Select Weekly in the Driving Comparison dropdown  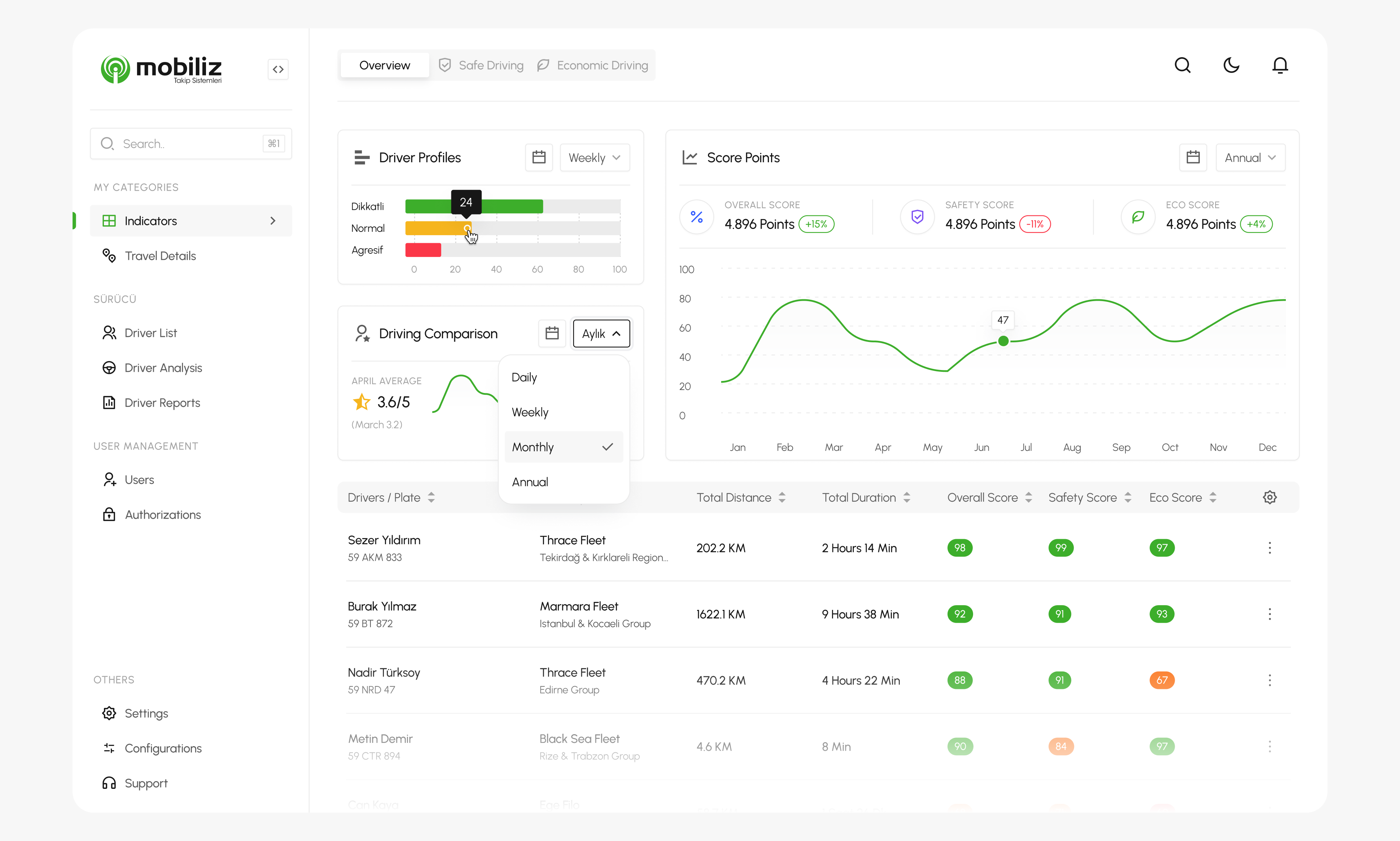530,412
